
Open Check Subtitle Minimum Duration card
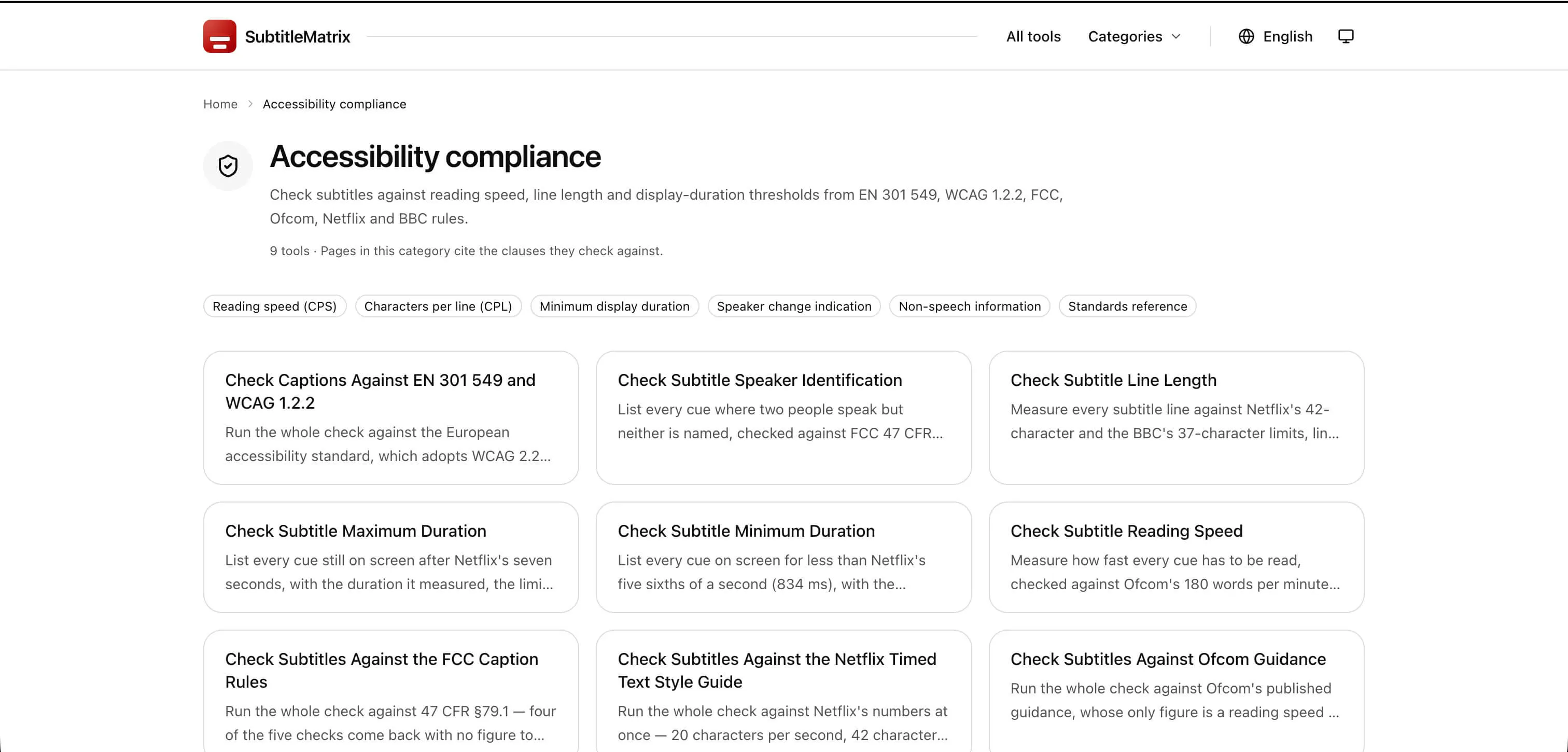coord(783,557)
